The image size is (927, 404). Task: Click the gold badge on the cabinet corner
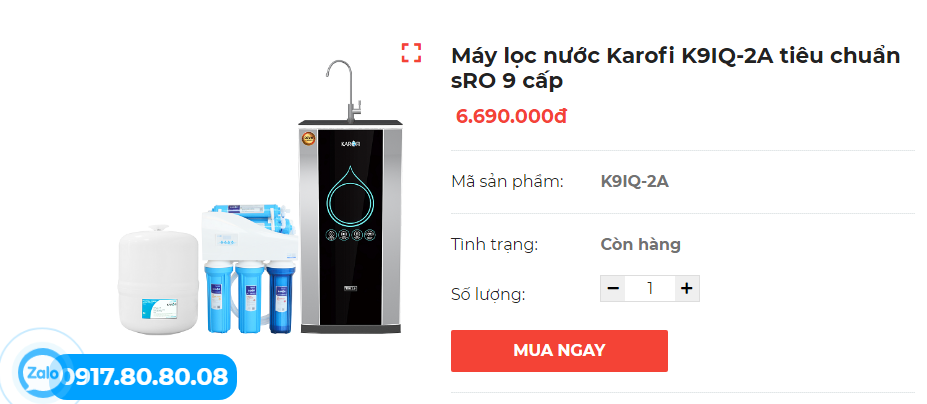308,139
